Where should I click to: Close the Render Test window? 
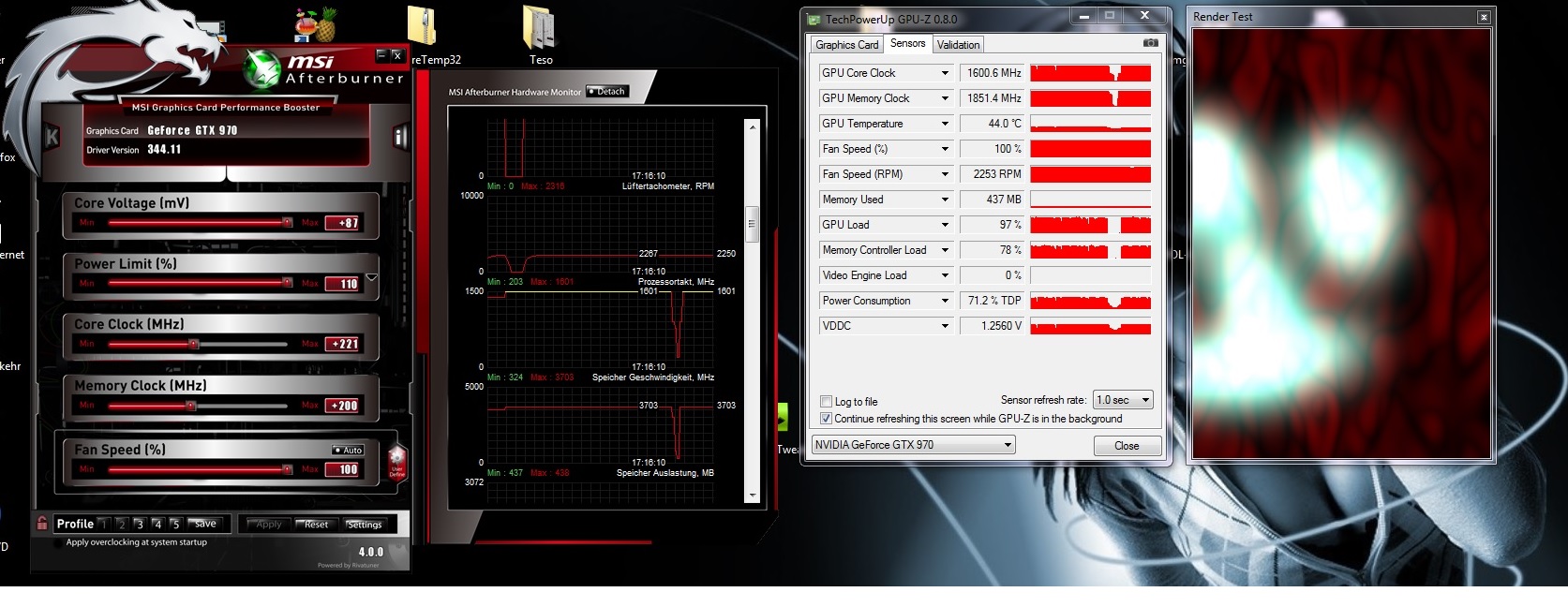pyautogui.click(x=1484, y=17)
